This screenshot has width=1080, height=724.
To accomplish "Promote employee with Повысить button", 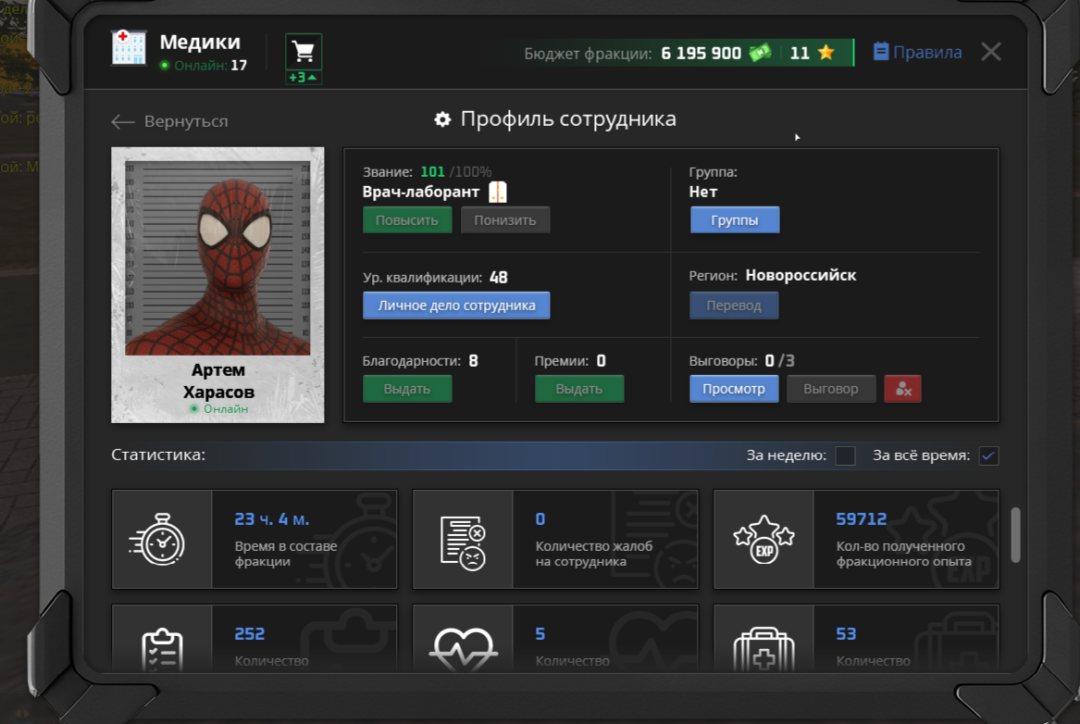I will [407, 220].
